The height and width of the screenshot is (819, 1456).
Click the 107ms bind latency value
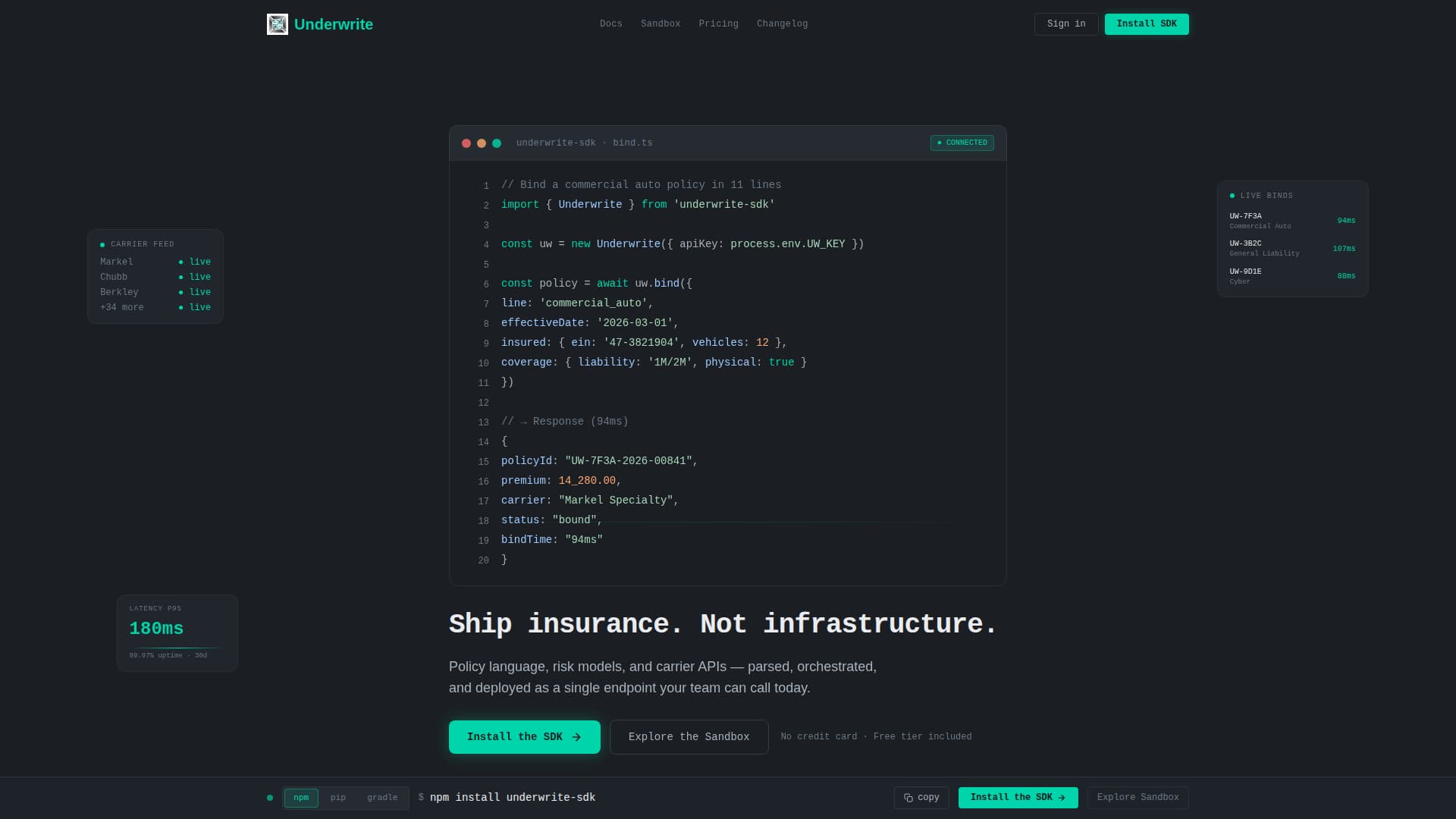(x=1344, y=249)
